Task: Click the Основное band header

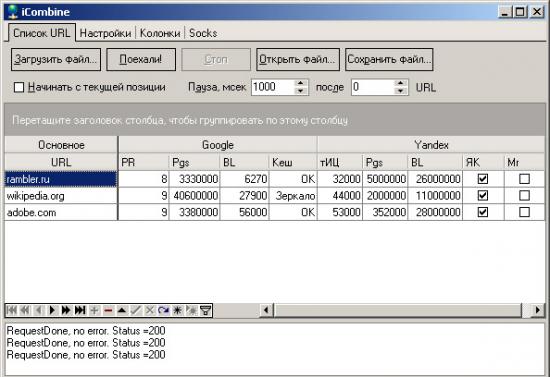Action: [61, 145]
